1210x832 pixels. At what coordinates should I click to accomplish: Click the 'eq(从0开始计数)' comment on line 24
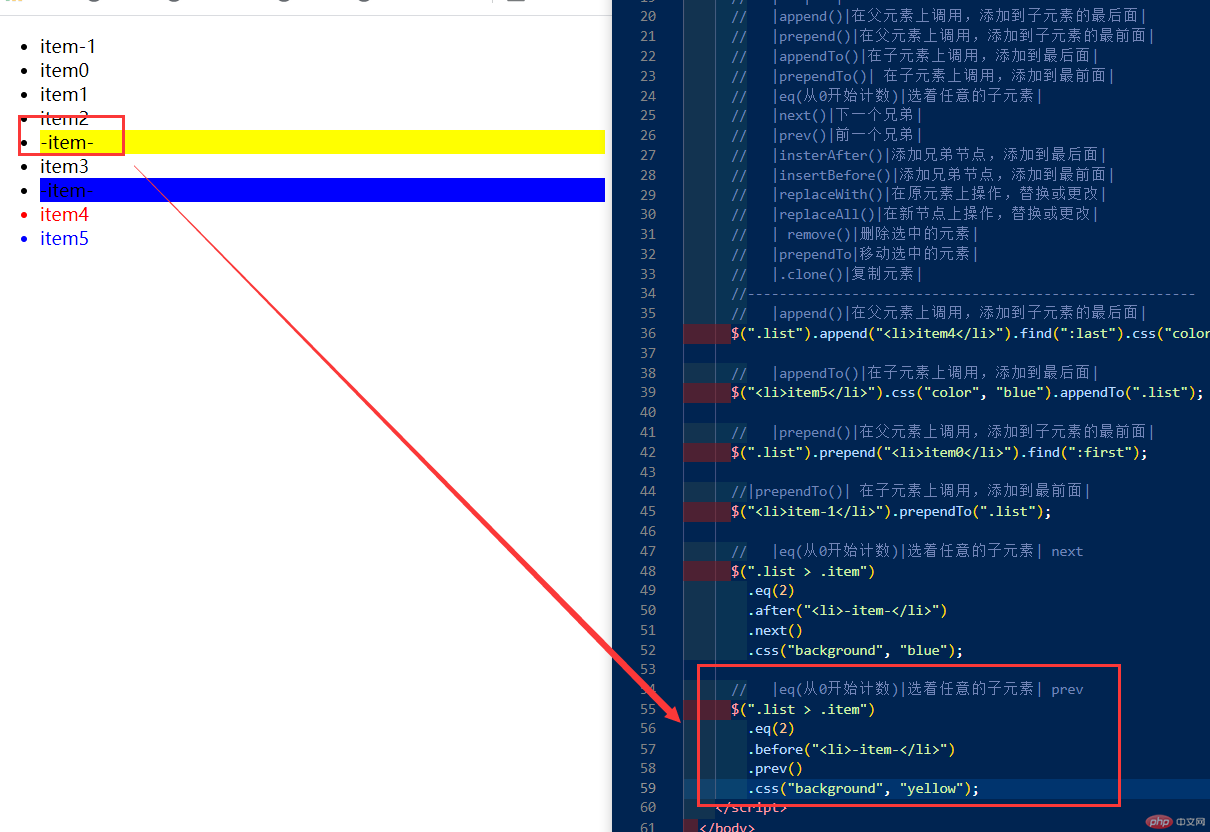[x=887, y=96]
